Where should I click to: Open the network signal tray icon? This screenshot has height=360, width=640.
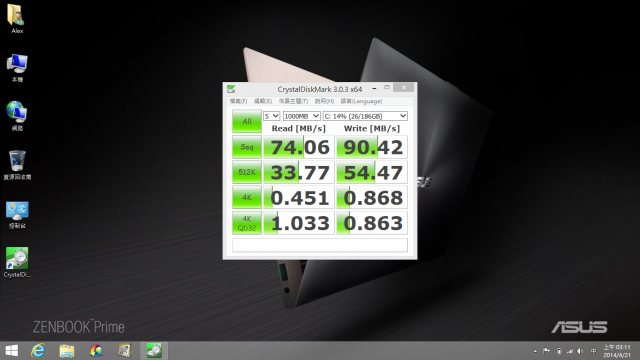pos(569,351)
